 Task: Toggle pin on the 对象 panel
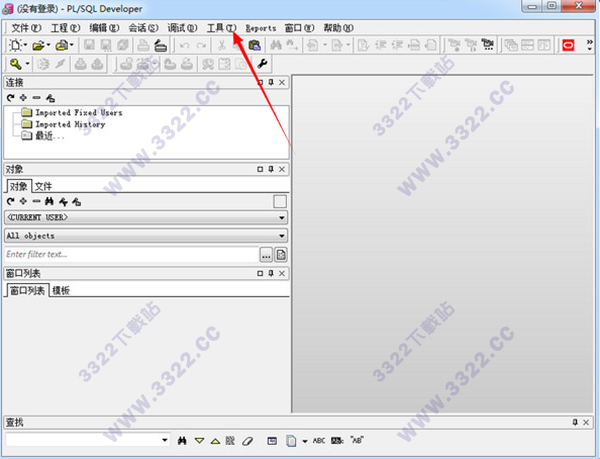(271, 169)
